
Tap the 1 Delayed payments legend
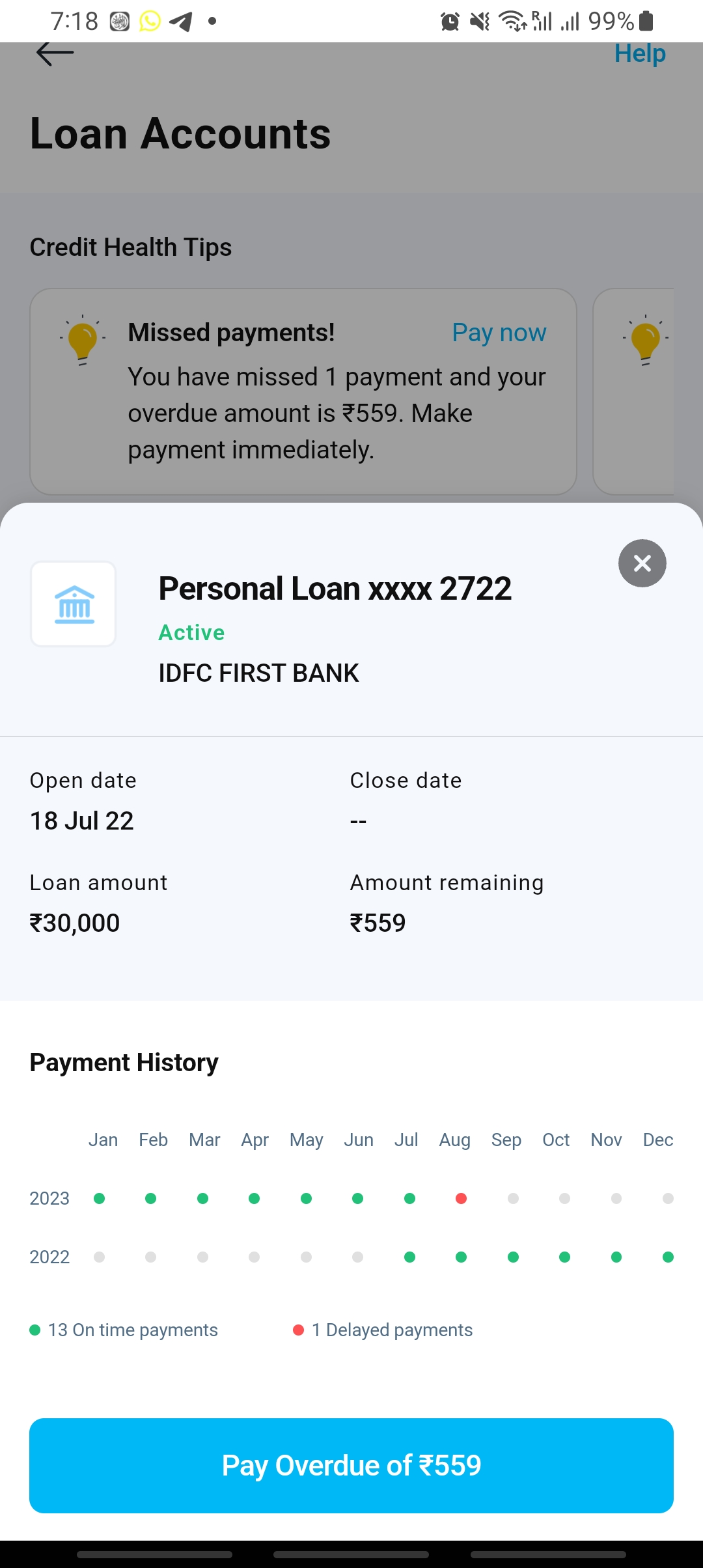(383, 1330)
